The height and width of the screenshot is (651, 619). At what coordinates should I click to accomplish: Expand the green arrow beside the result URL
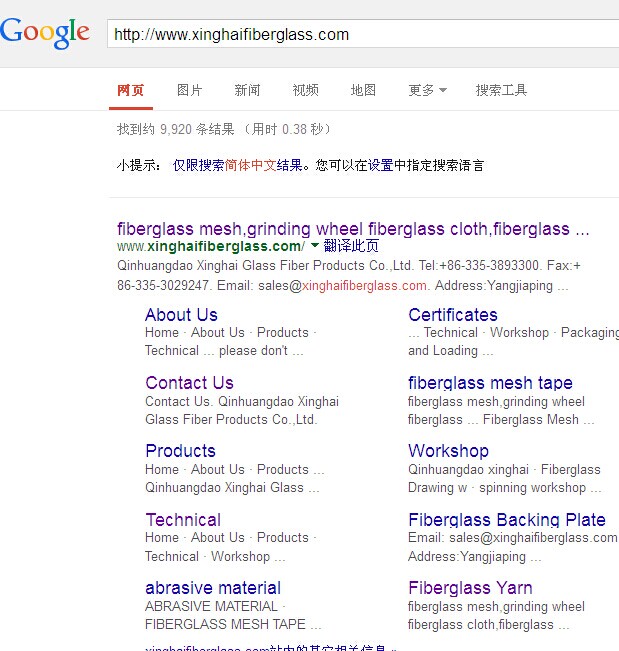(x=315, y=245)
